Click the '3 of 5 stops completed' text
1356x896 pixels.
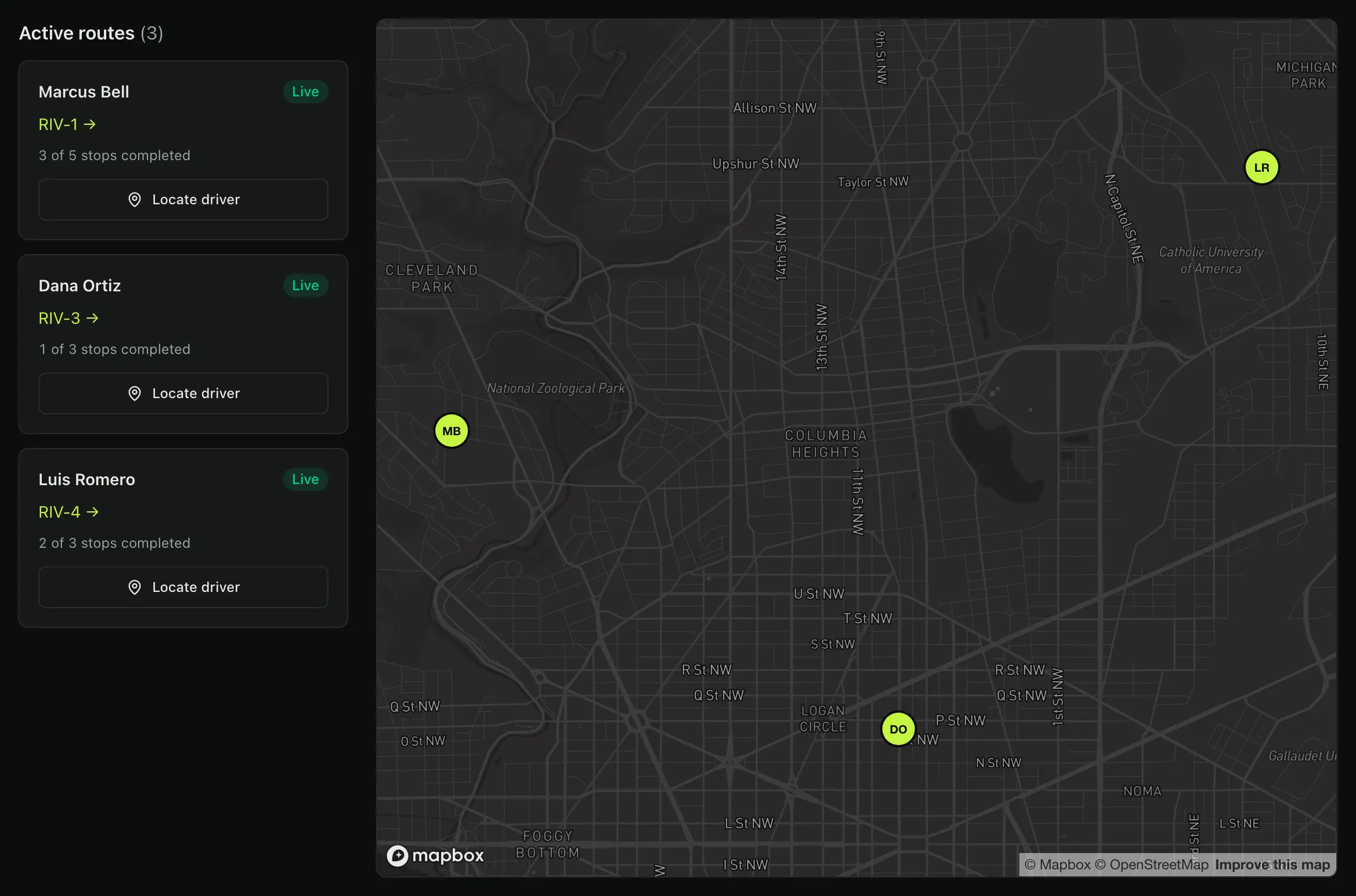tap(114, 156)
